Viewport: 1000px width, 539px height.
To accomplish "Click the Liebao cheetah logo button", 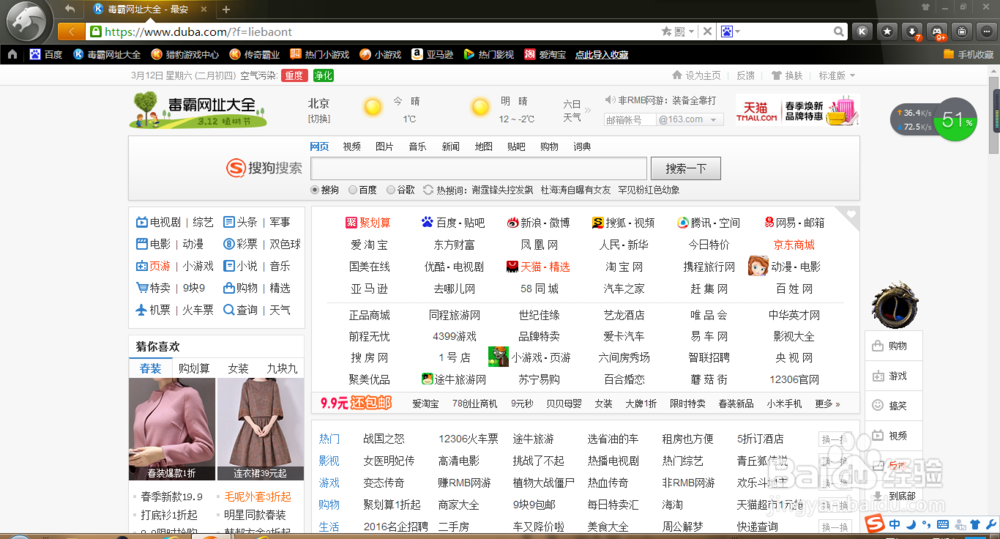I will [27, 21].
